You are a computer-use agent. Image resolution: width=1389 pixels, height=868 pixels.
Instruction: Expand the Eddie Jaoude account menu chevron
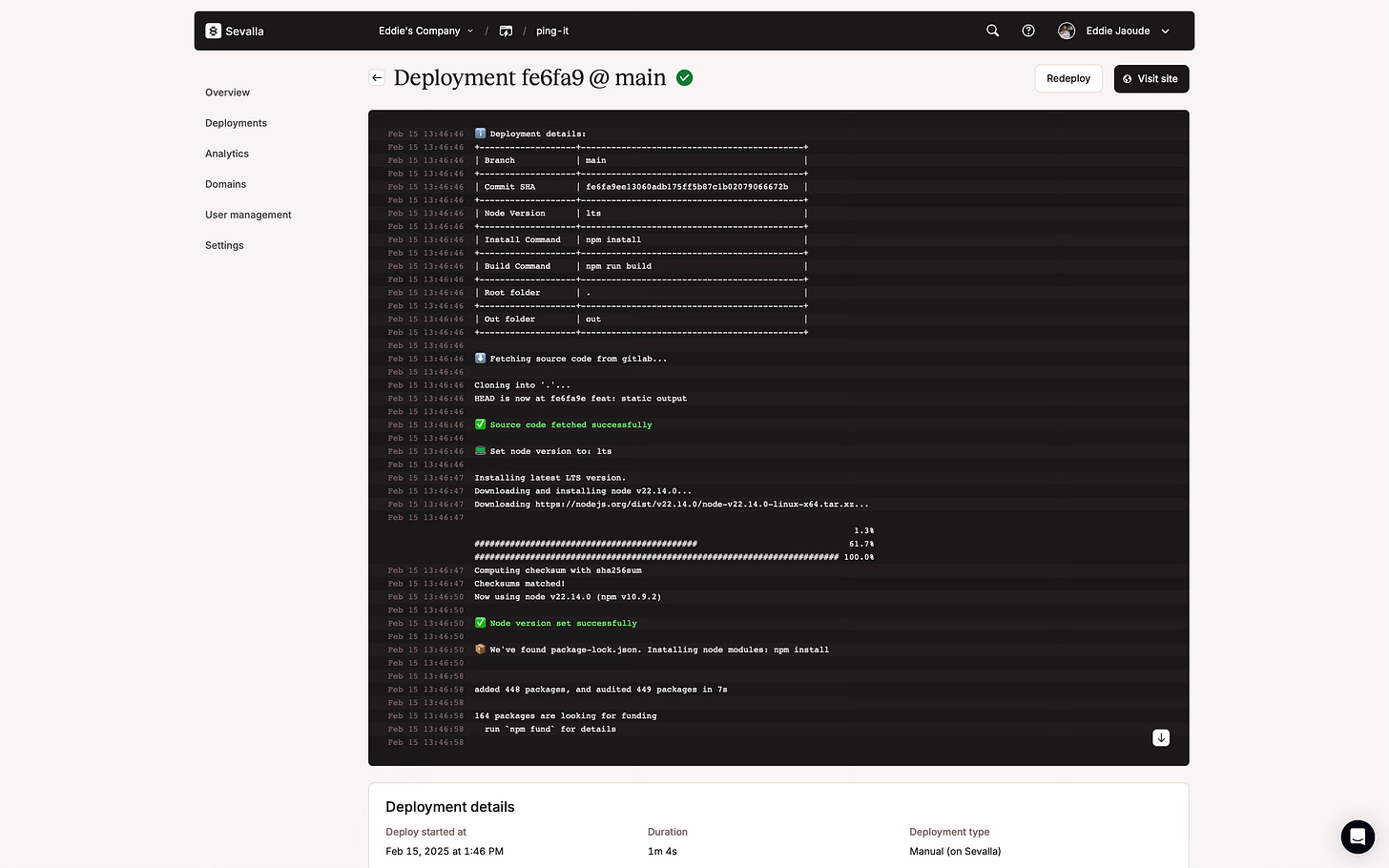[x=1165, y=31]
